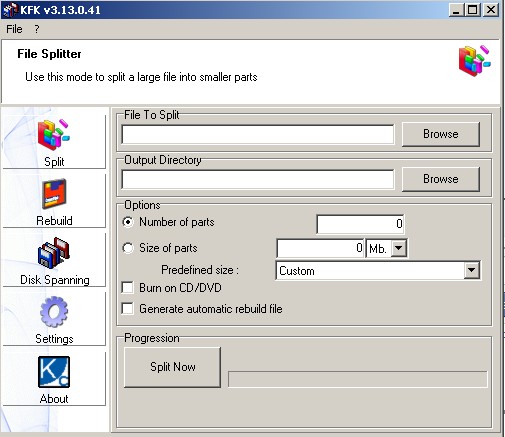The width and height of the screenshot is (505, 437).
Task: Click the KFK title bar app icon
Action: point(10,10)
